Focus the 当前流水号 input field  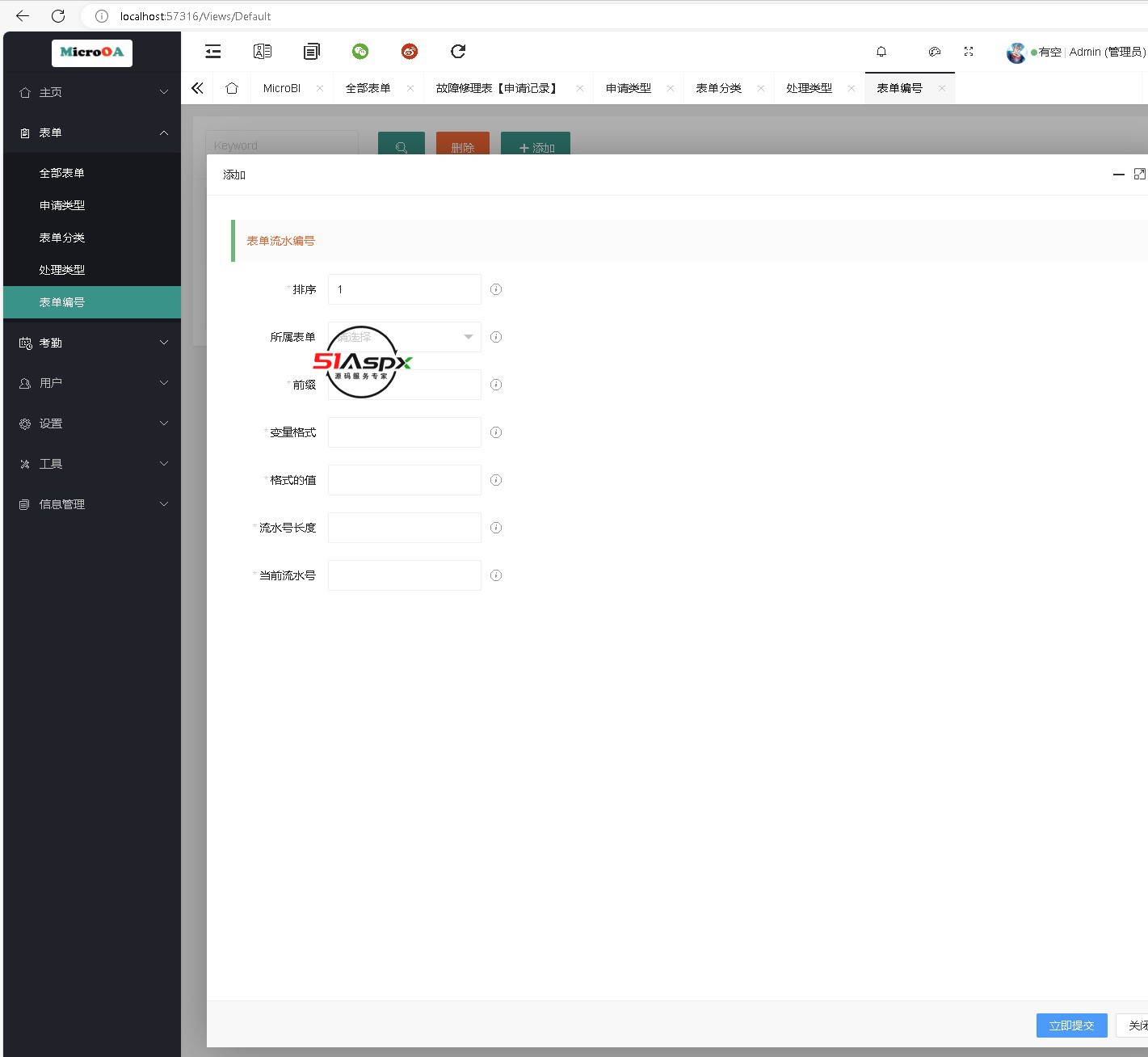405,575
